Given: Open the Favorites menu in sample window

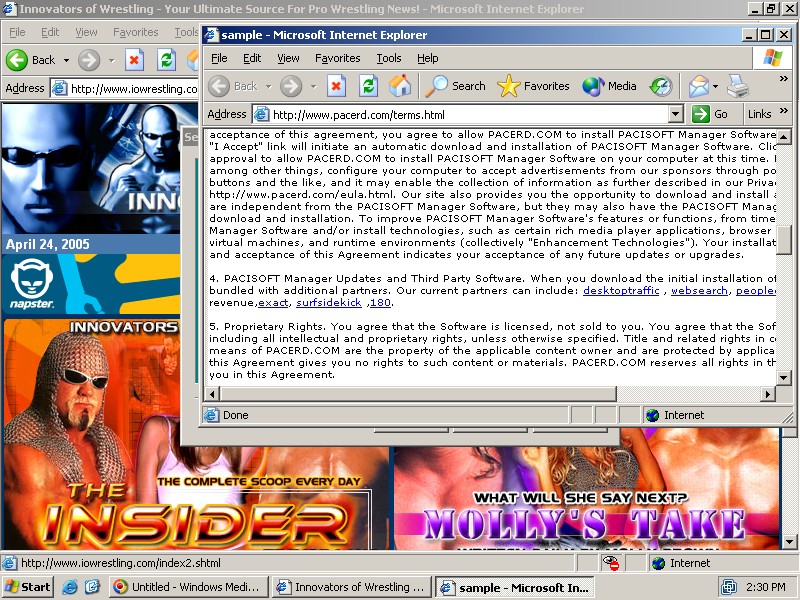Looking at the screenshot, I should coord(338,58).
